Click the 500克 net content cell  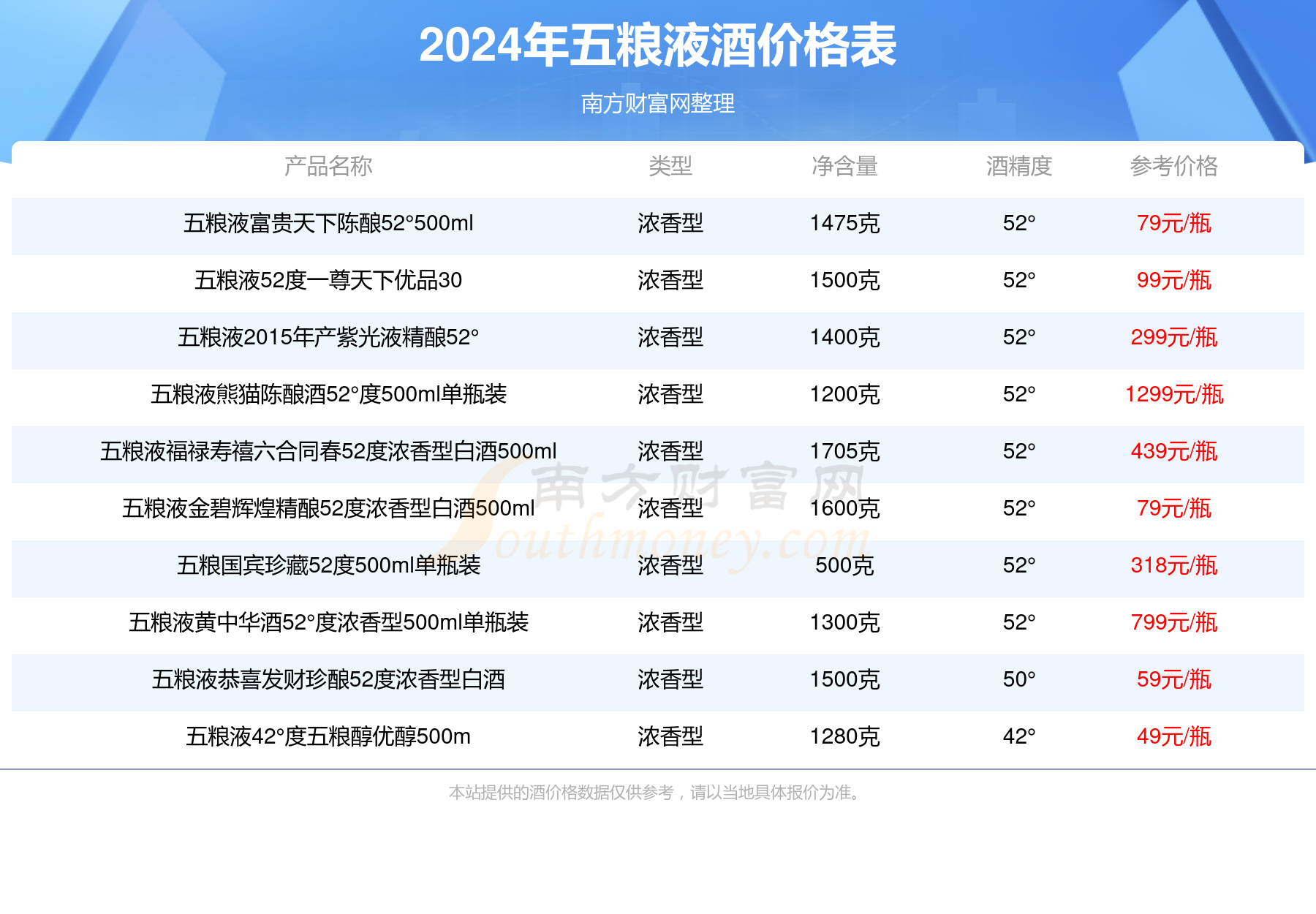pos(844,566)
